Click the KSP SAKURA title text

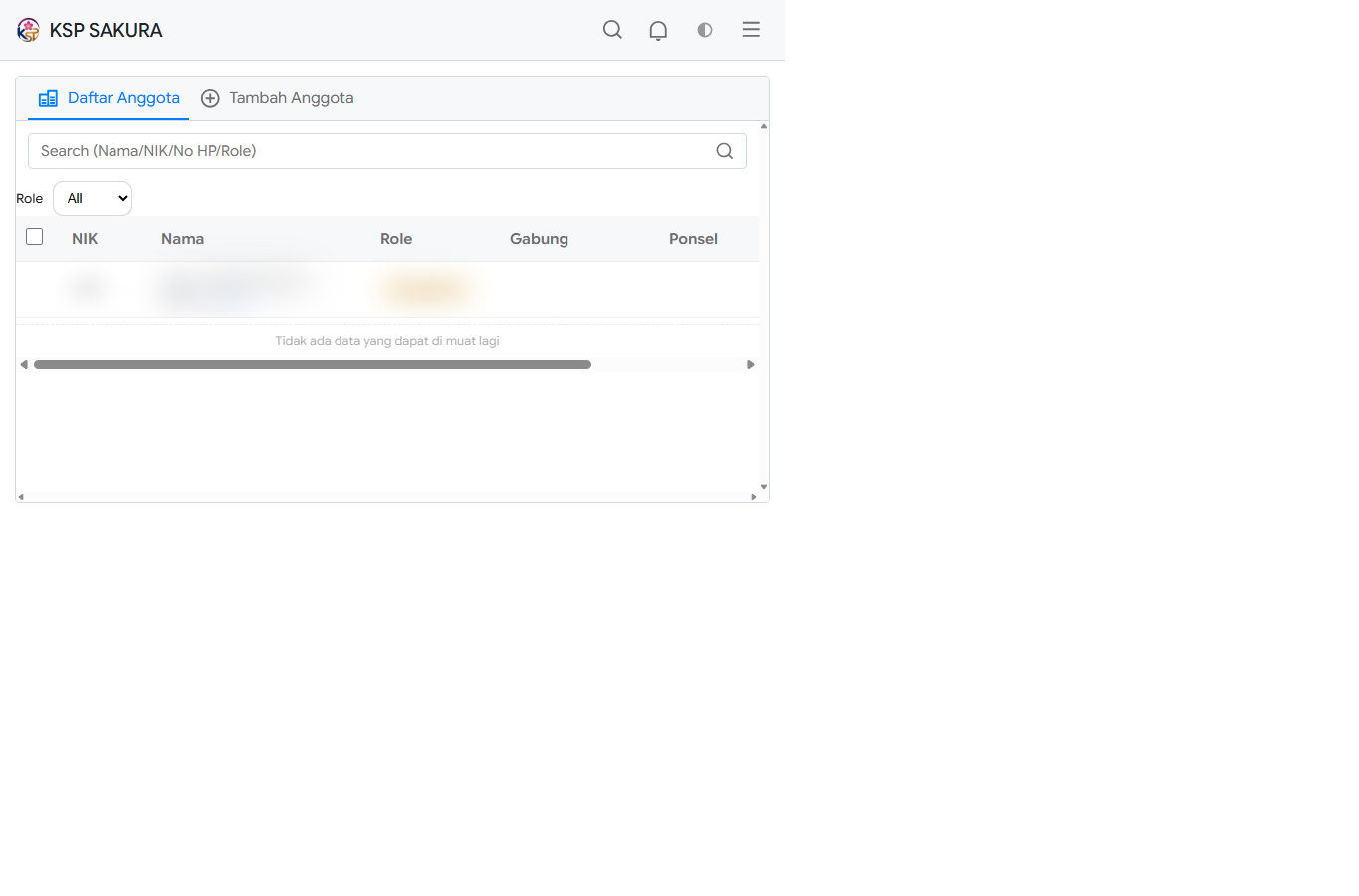coord(106,30)
